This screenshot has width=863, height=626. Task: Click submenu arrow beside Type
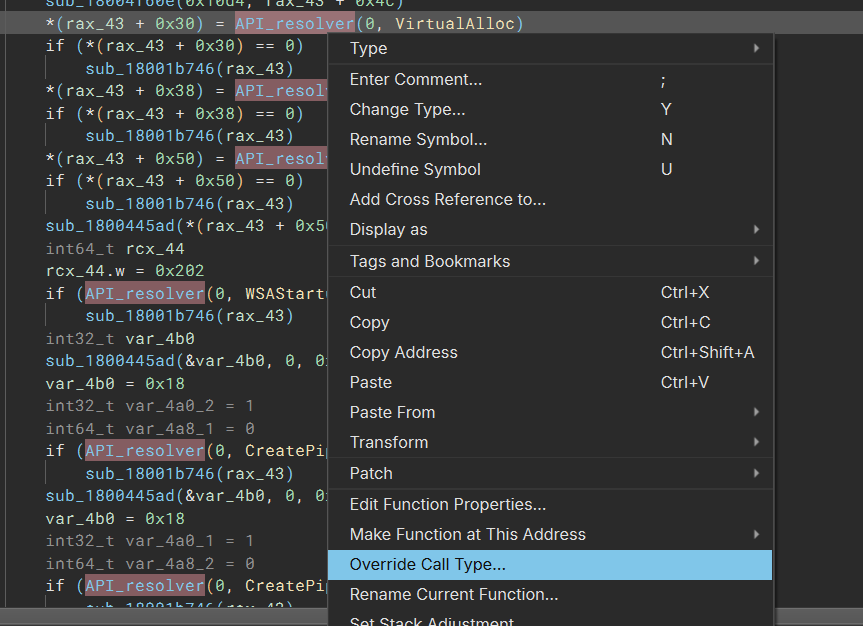pos(757,48)
